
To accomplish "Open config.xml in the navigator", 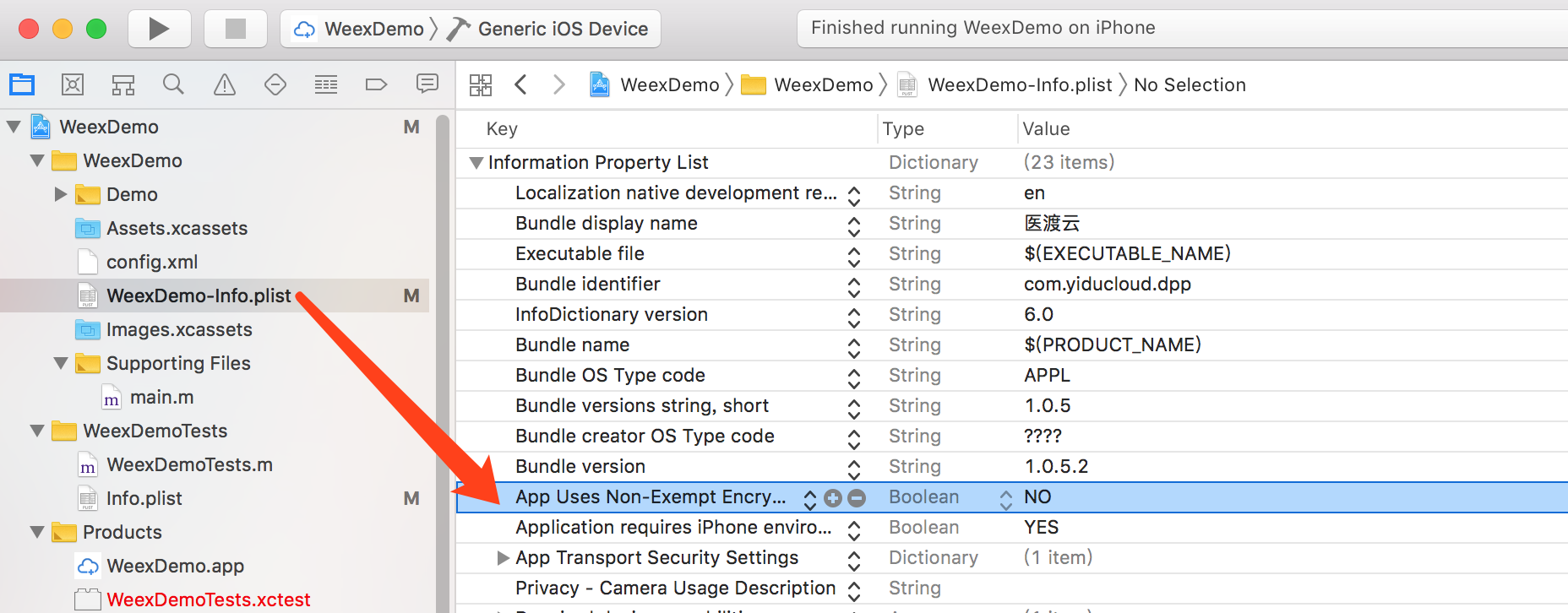I will click(x=151, y=262).
